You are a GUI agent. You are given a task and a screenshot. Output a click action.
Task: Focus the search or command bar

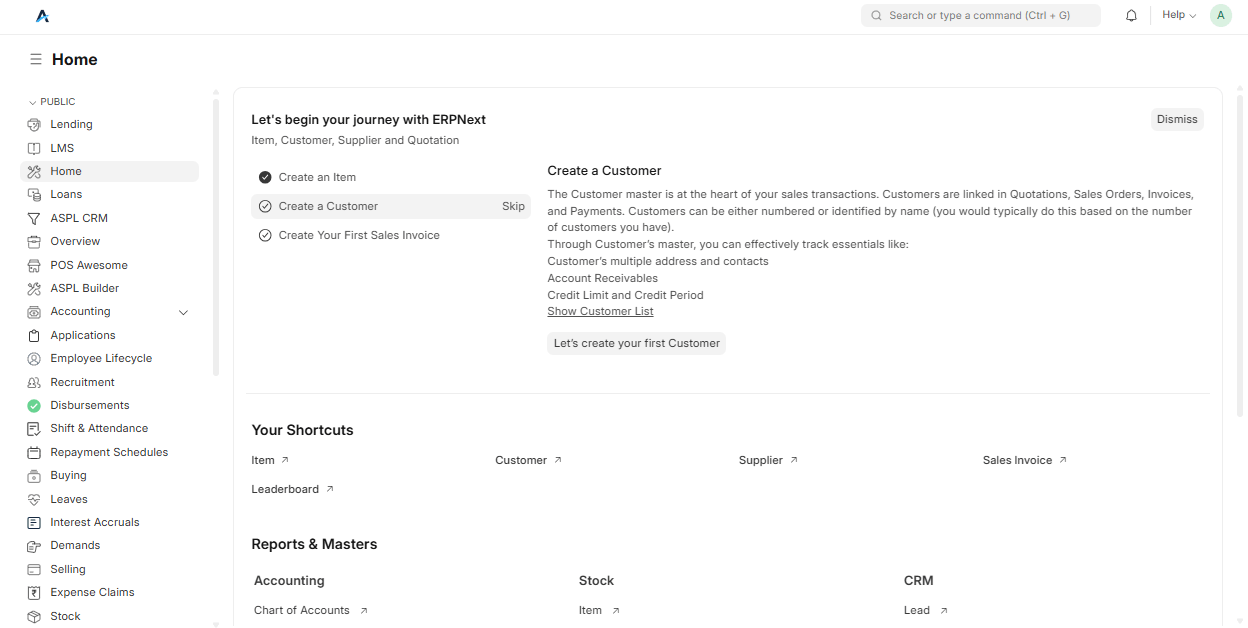coord(980,16)
